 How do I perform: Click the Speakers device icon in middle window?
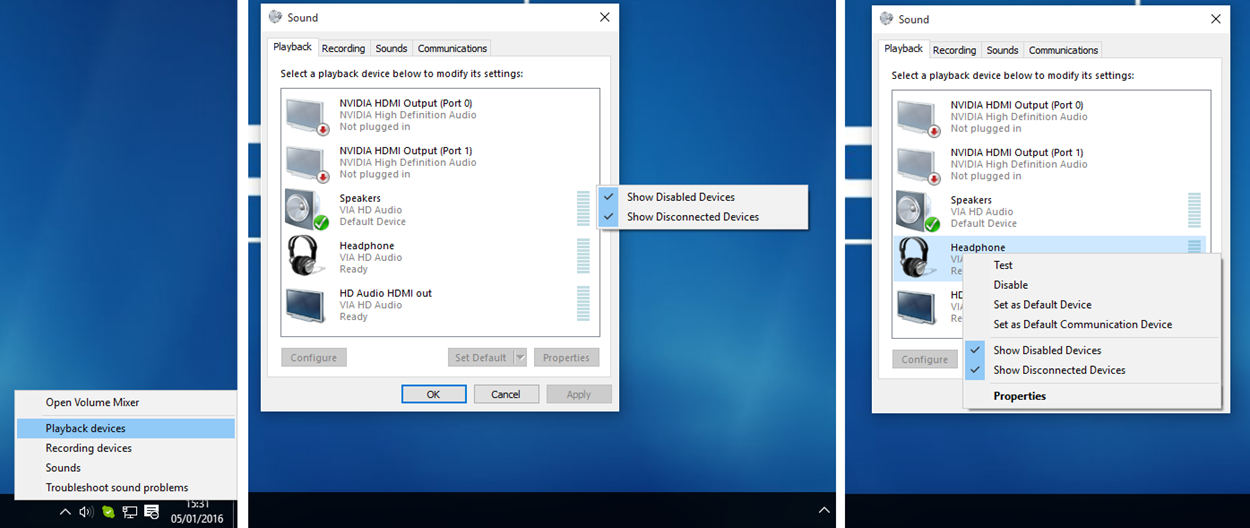point(306,210)
